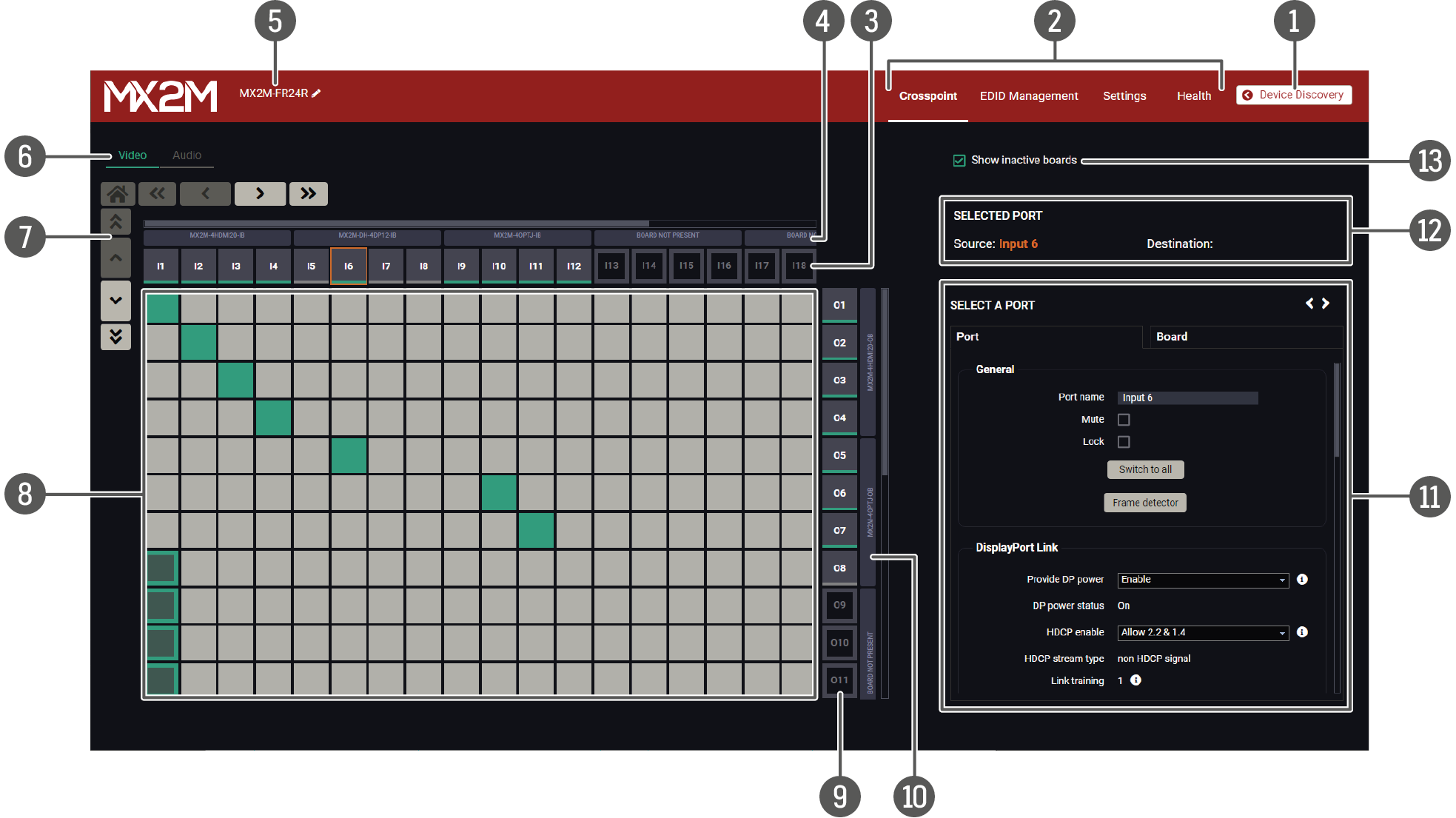This screenshot has height=818, width=1456.
Task: Open HDCP enable dropdown
Action: pos(1203,632)
